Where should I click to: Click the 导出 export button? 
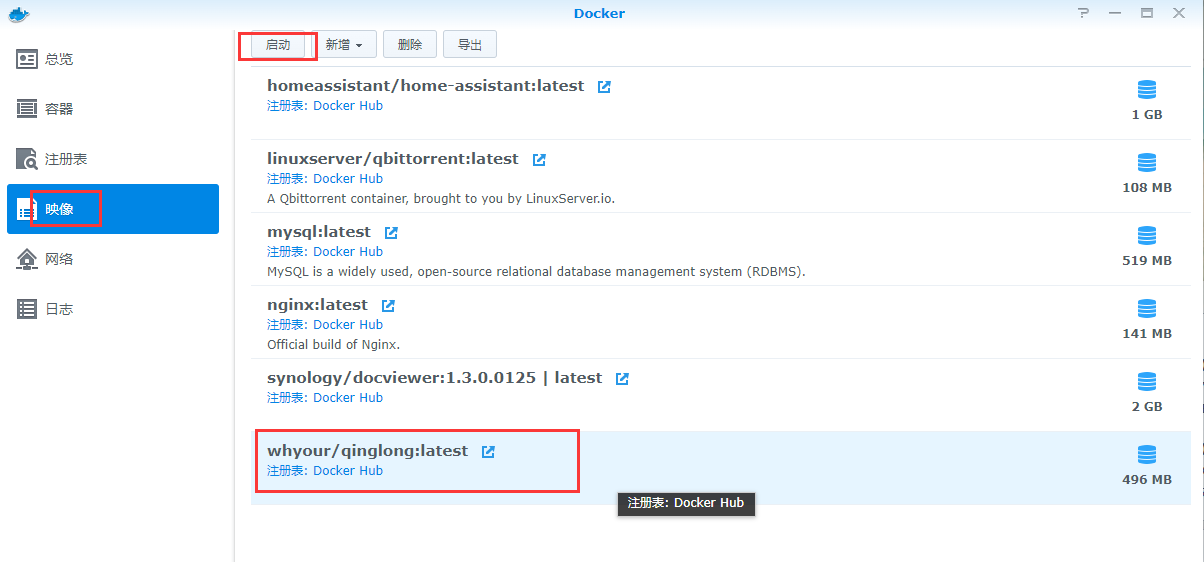470,45
